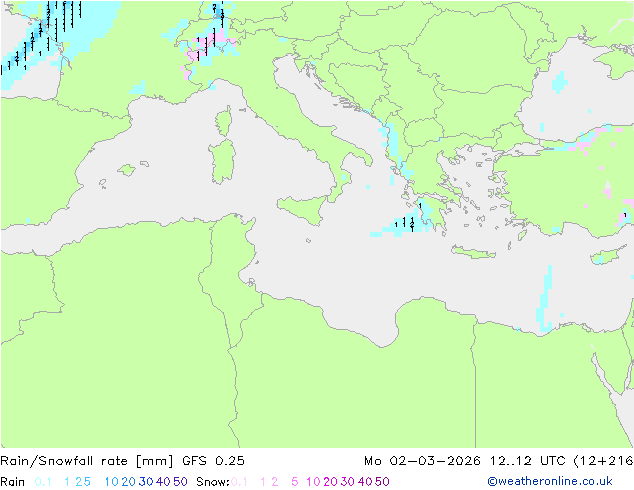Select the Snow legend value 30
The height and width of the screenshot is (490, 634).
point(348,482)
